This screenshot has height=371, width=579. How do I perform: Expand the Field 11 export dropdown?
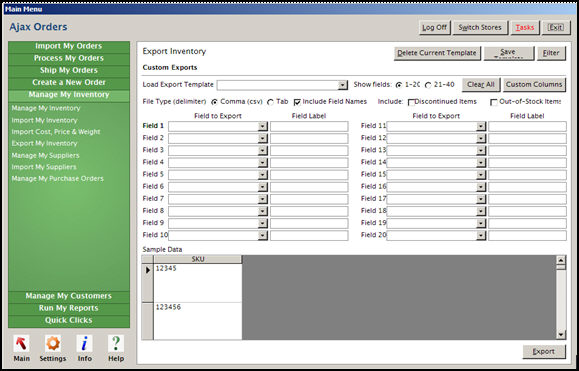pos(481,126)
